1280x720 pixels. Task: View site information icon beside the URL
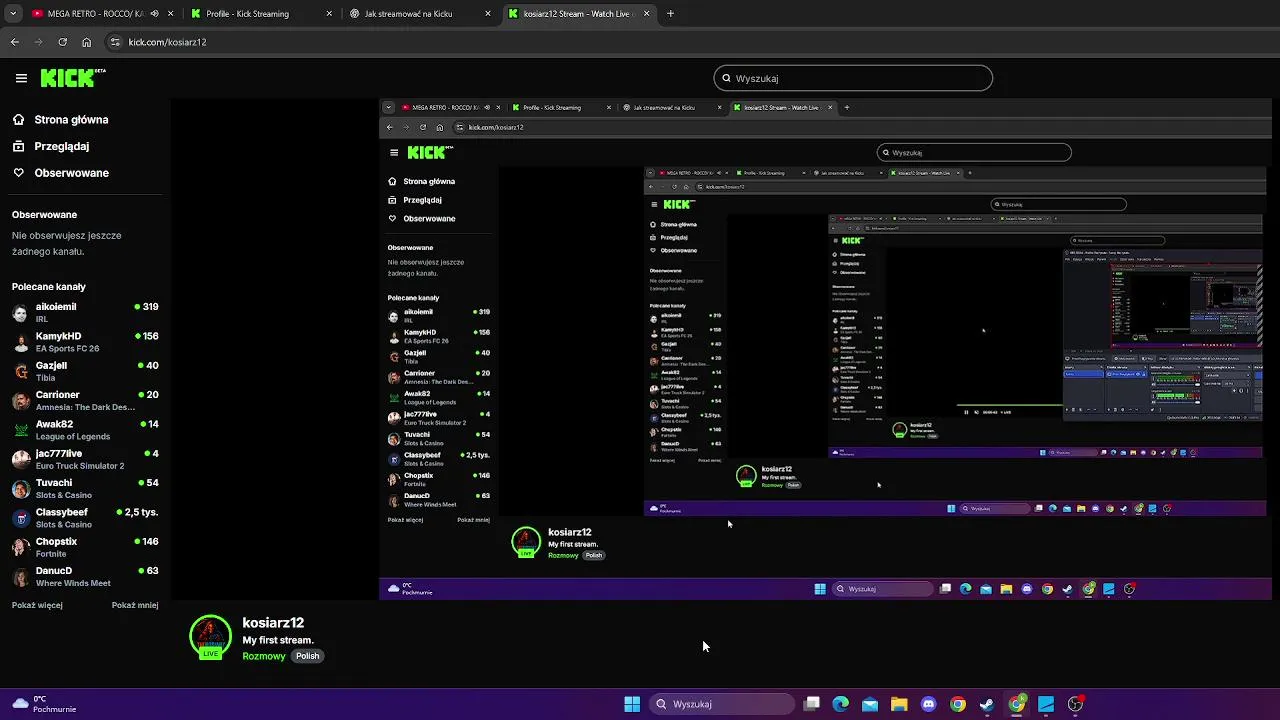coord(115,42)
